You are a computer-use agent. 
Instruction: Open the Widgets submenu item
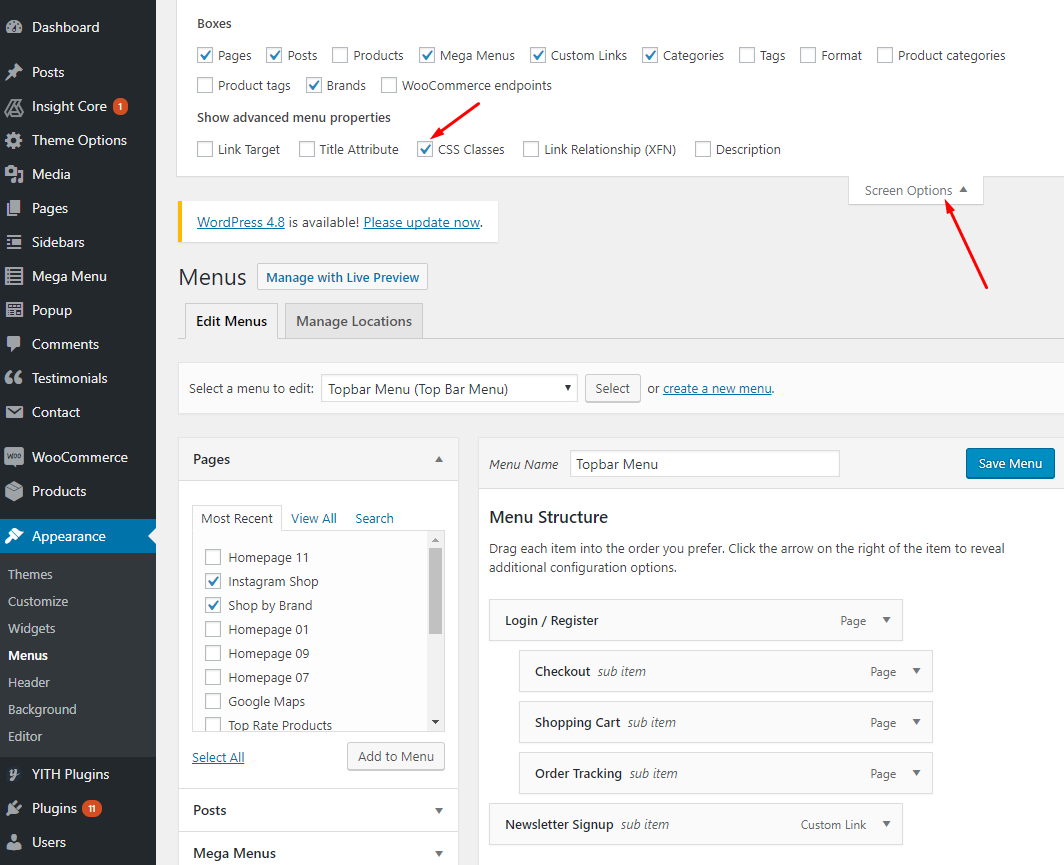pyautogui.click(x=32, y=628)
